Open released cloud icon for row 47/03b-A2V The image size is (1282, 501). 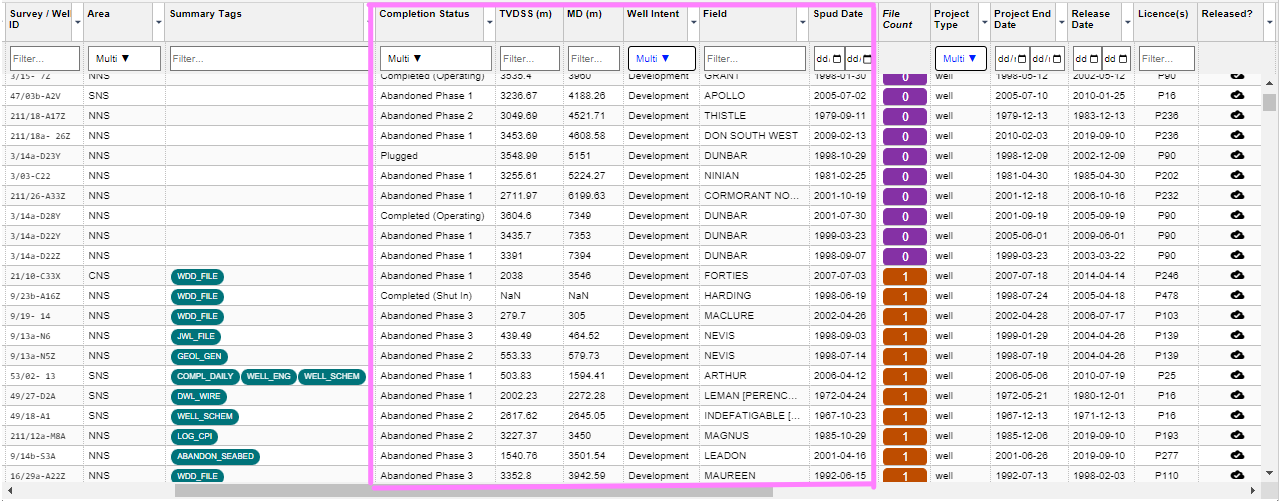coord(1237,96)
